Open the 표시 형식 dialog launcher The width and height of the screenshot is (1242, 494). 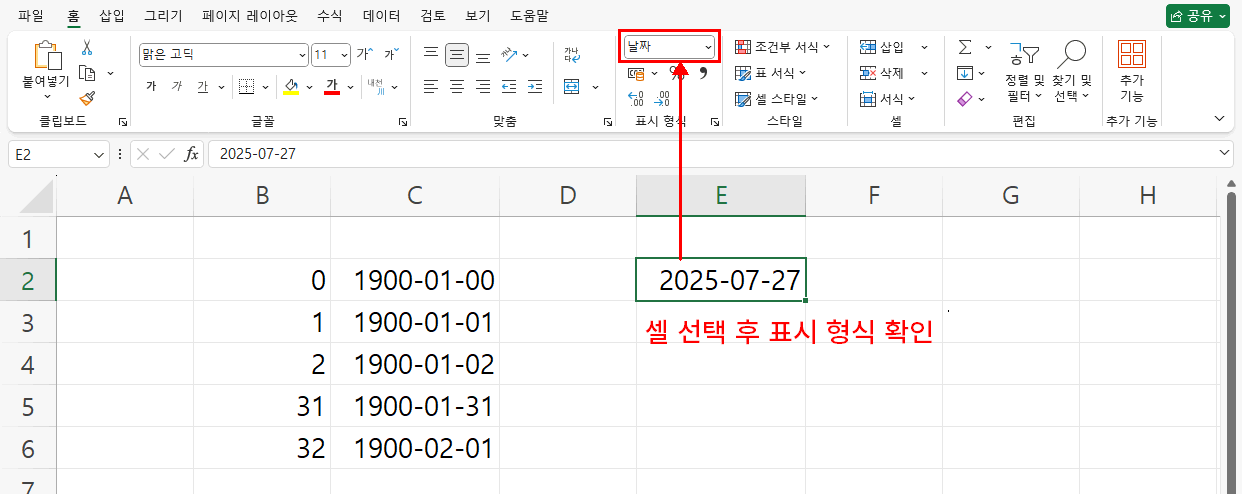715,121
